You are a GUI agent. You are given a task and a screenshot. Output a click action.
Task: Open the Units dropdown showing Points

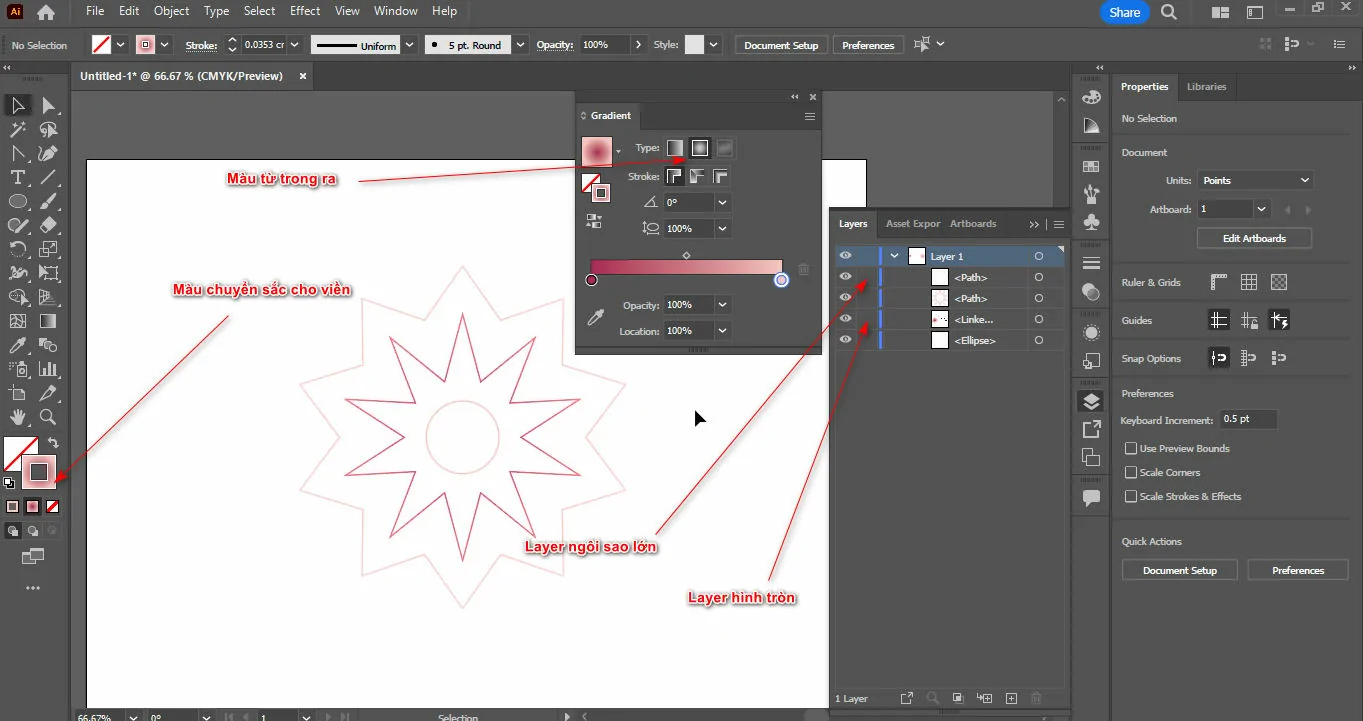1255,181
